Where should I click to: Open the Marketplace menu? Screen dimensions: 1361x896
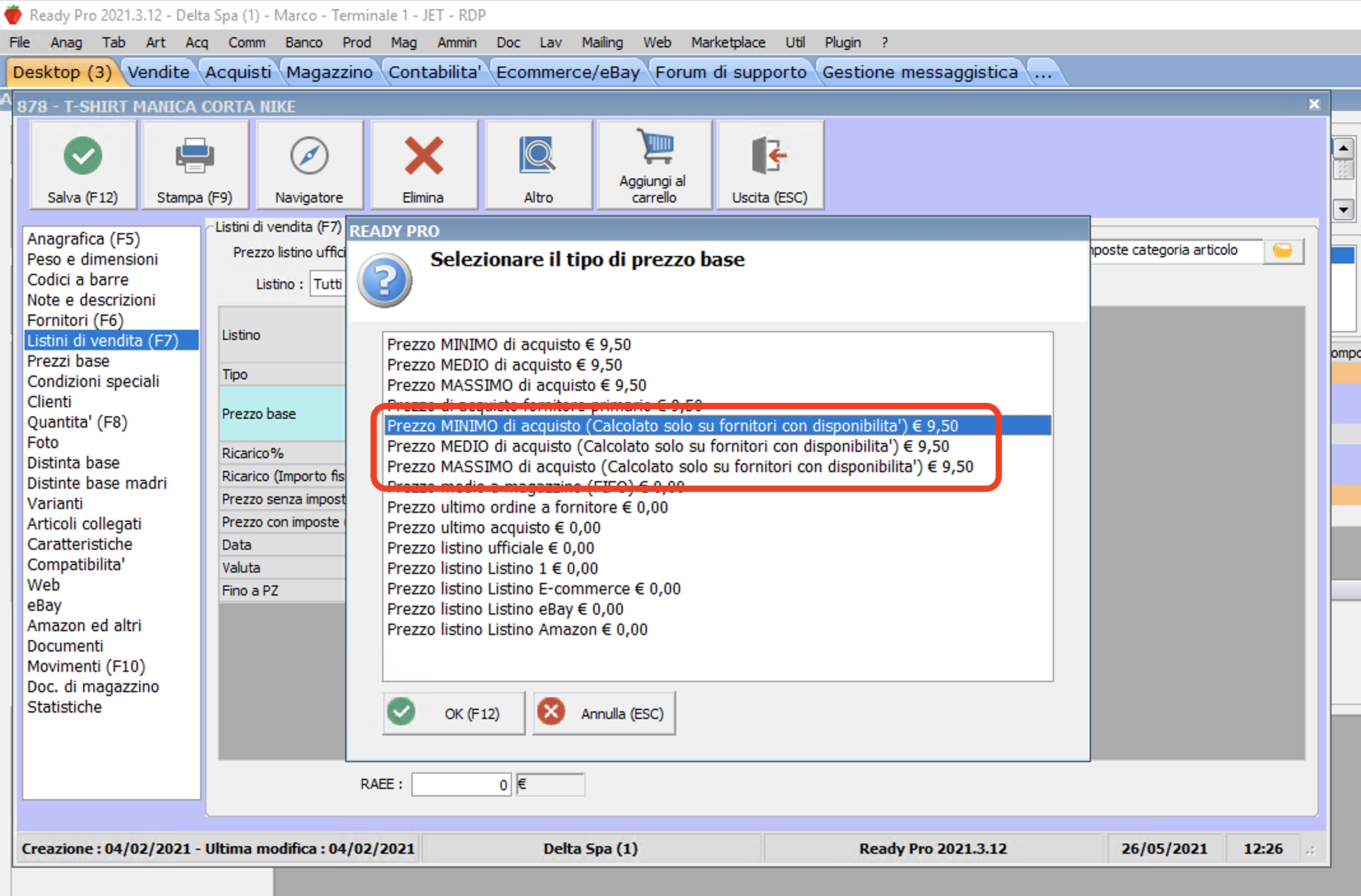coord(728,43)
